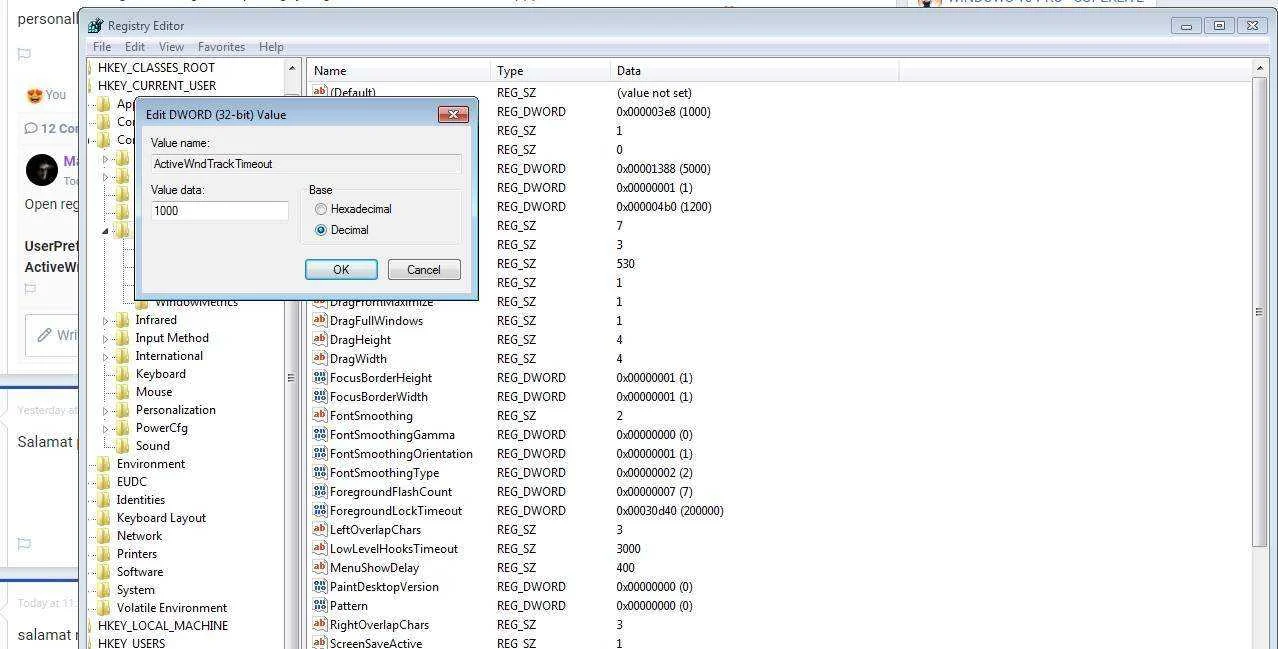The height and width of the screenshot is (649, 1278).
Task: Click the PowerCfg folder icon
Action: click(x=122, y=428)
